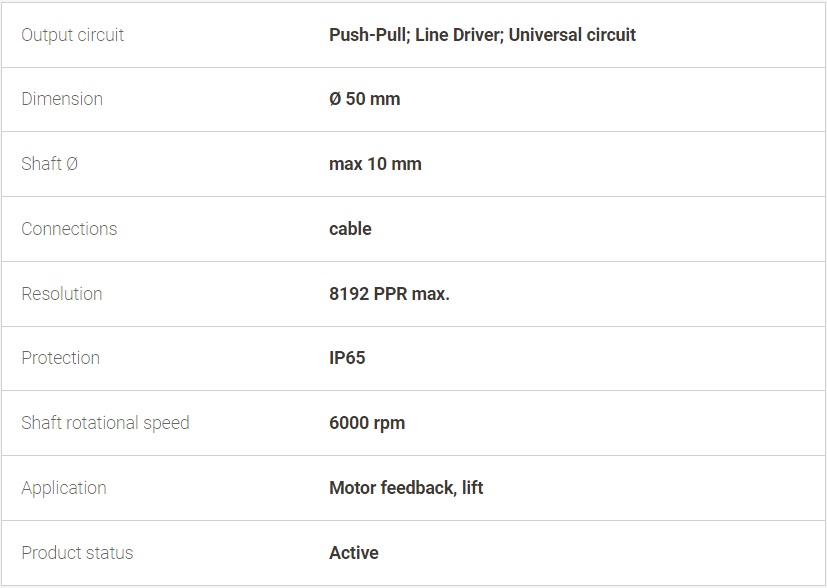Select the cable value text

(x=350, y=229)
